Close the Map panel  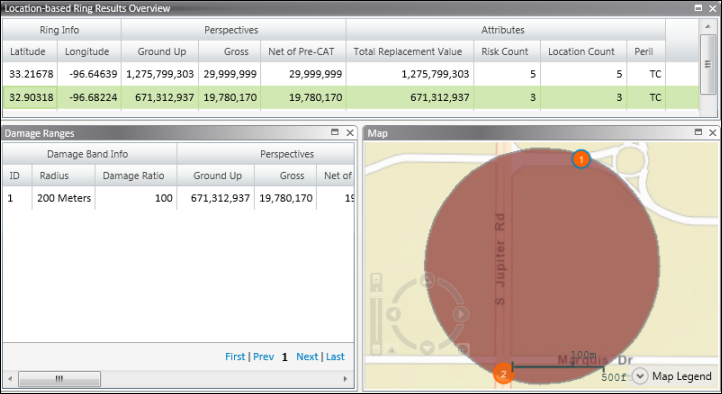[x=712, y=133]
